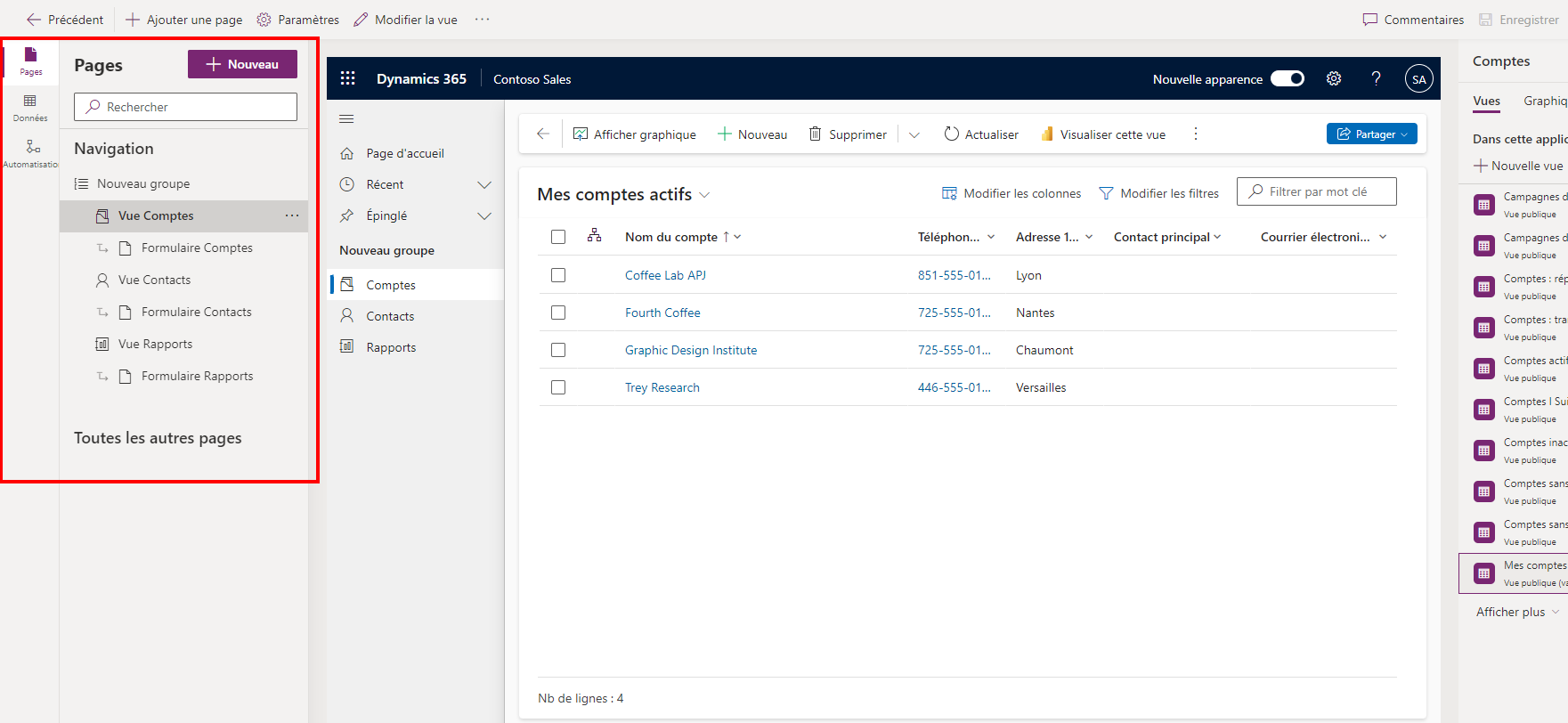Click Modifier les colonnes

[1011, 193]
